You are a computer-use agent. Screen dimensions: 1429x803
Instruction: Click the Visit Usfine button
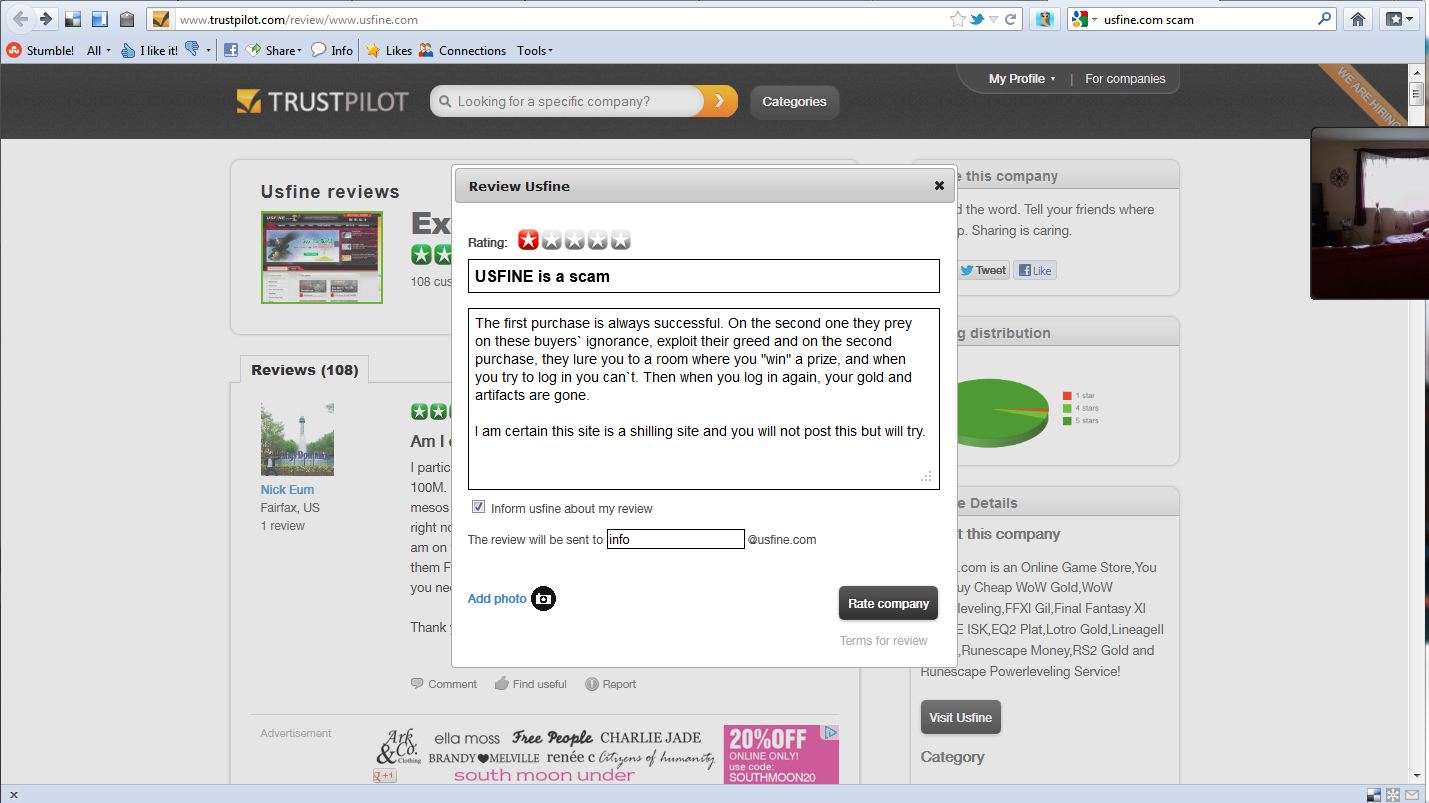(960, 717)
